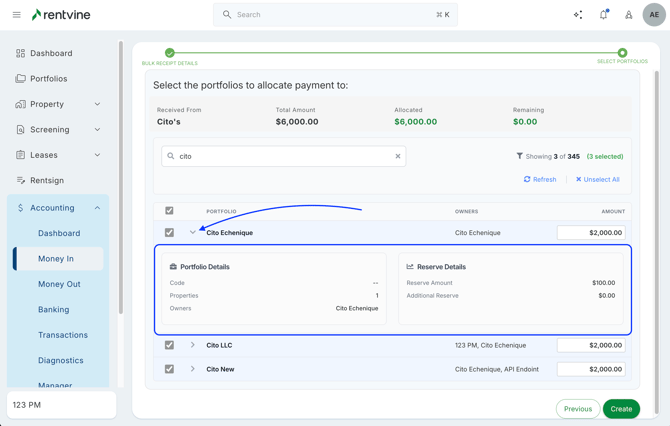Edit the Cito LLC amount field
Screen dimensions: 670x426
click(591, 345)
